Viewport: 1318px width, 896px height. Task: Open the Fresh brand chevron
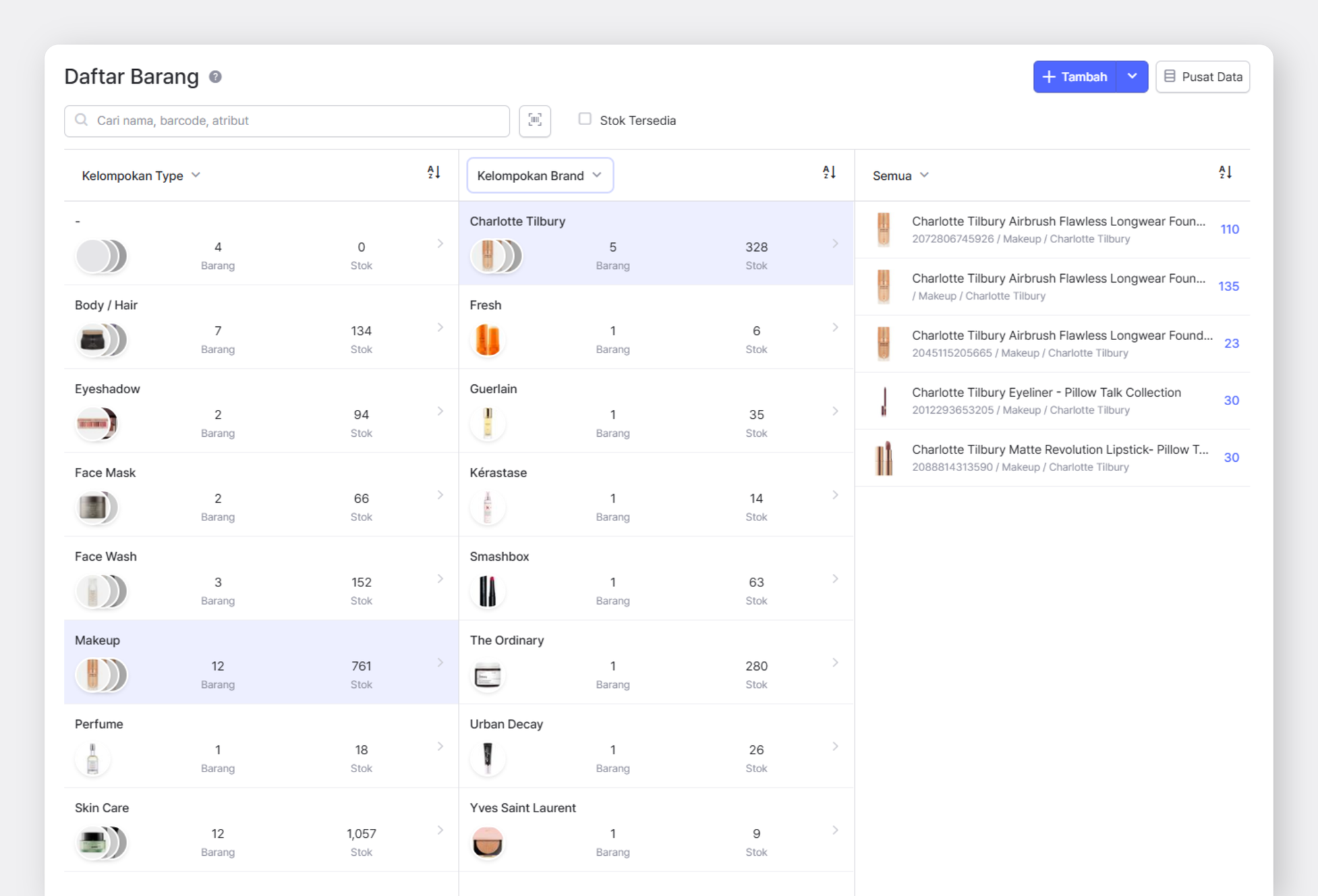coord(835,327)
